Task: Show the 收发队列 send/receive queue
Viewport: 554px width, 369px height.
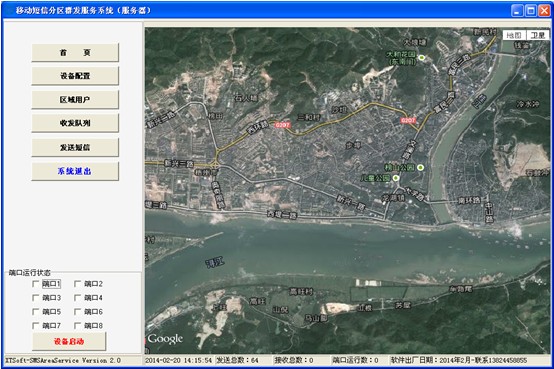Action: (x=75, y=123)
